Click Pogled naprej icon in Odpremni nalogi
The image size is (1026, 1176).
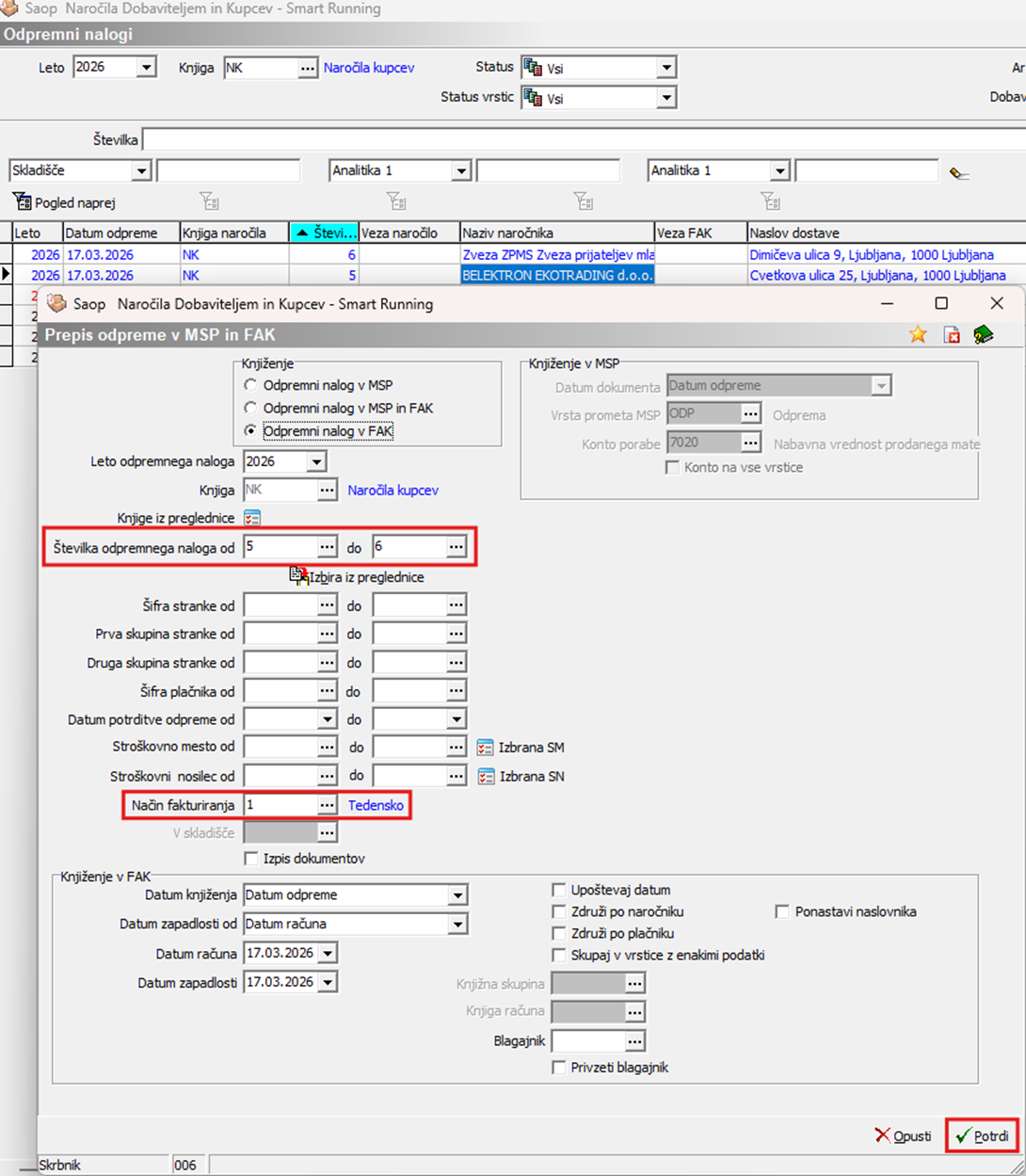pyautogui.click(x=22, y=201)
